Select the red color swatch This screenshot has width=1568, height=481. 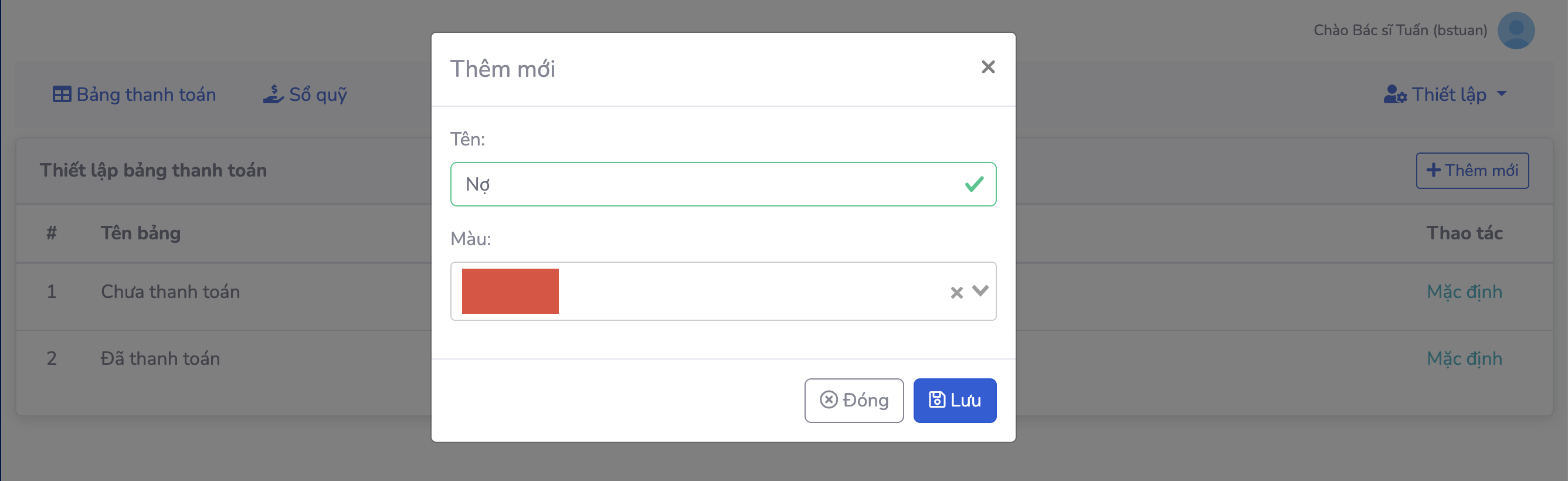coord(510,291)
